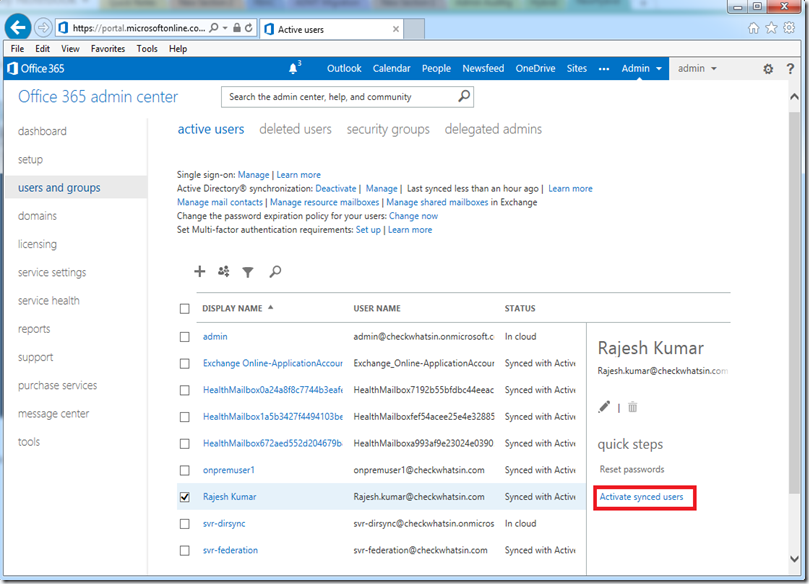Click the browser address bar URL
This screenshot has width=809, height=584.
(x=139, y=28)
